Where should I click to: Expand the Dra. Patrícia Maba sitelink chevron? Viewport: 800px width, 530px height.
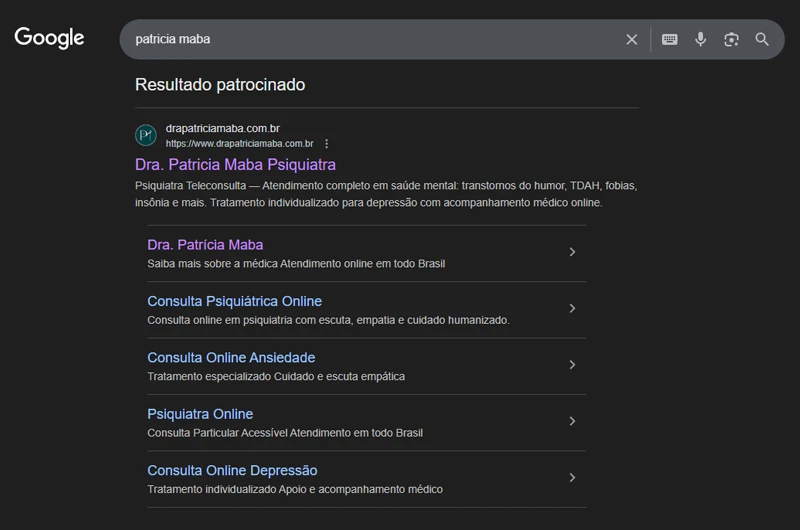pyautogui.click(x=572, y=252)
